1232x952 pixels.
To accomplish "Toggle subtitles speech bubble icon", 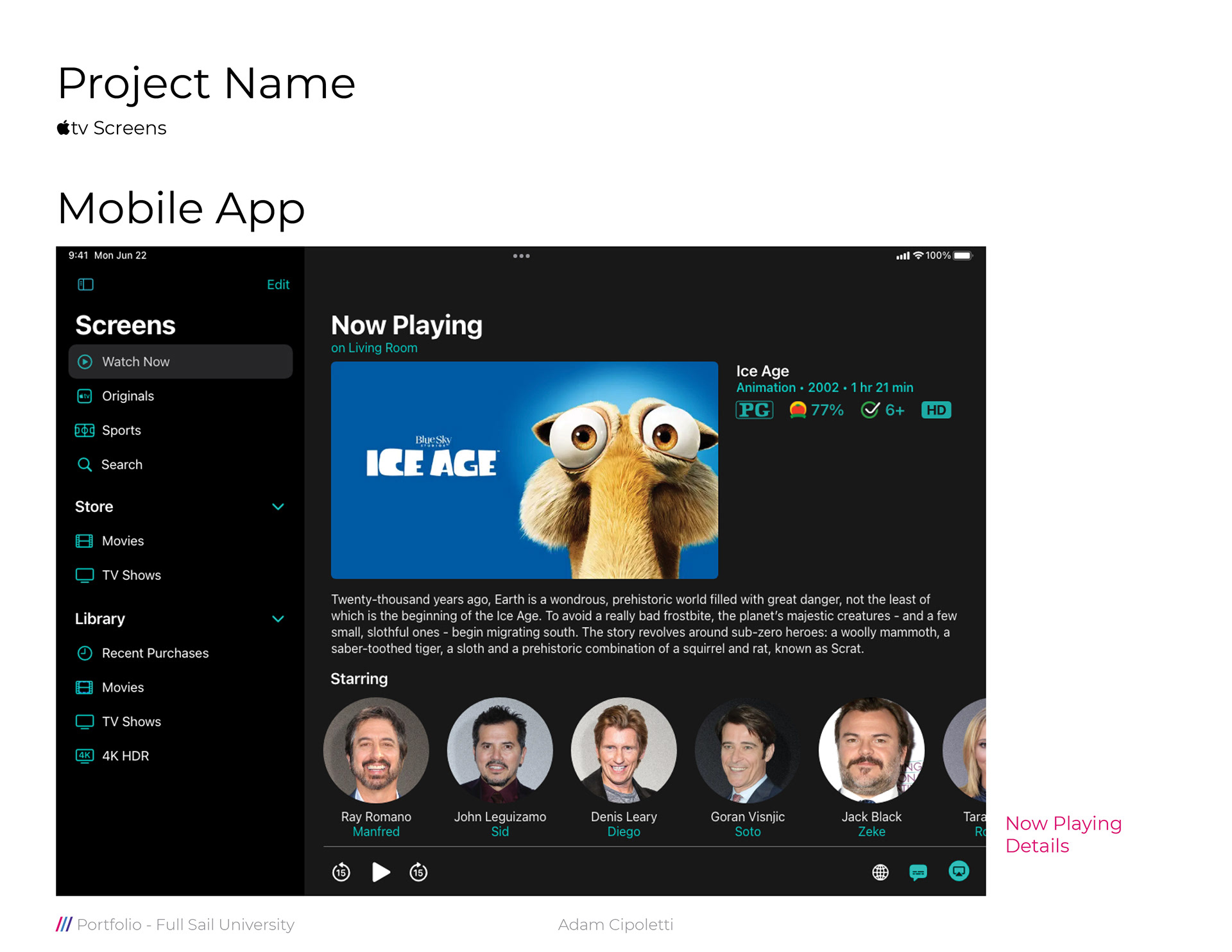I will 918,872.
